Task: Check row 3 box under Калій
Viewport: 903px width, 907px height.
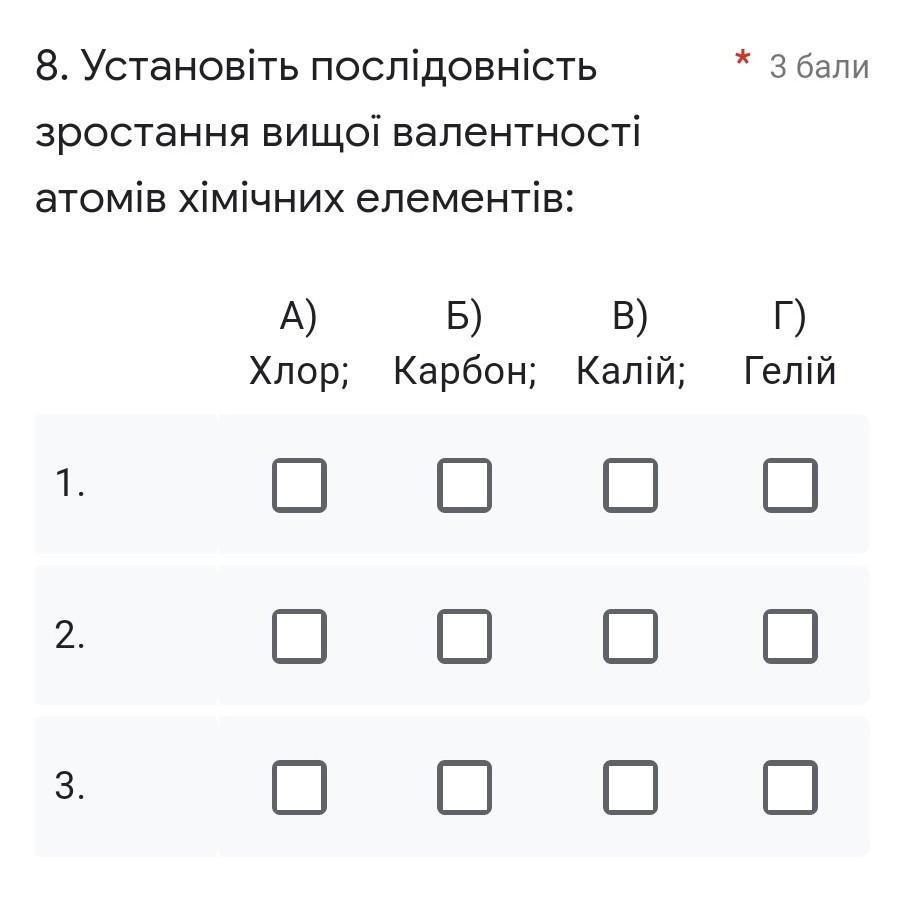Action: click(x=630, y=787)
